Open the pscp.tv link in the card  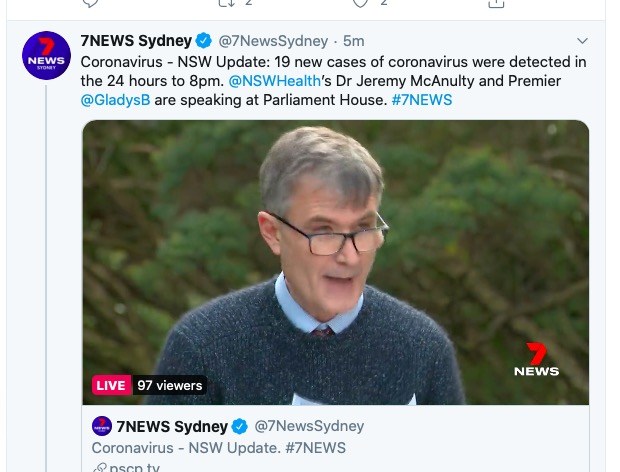click(x=134, y=468)
